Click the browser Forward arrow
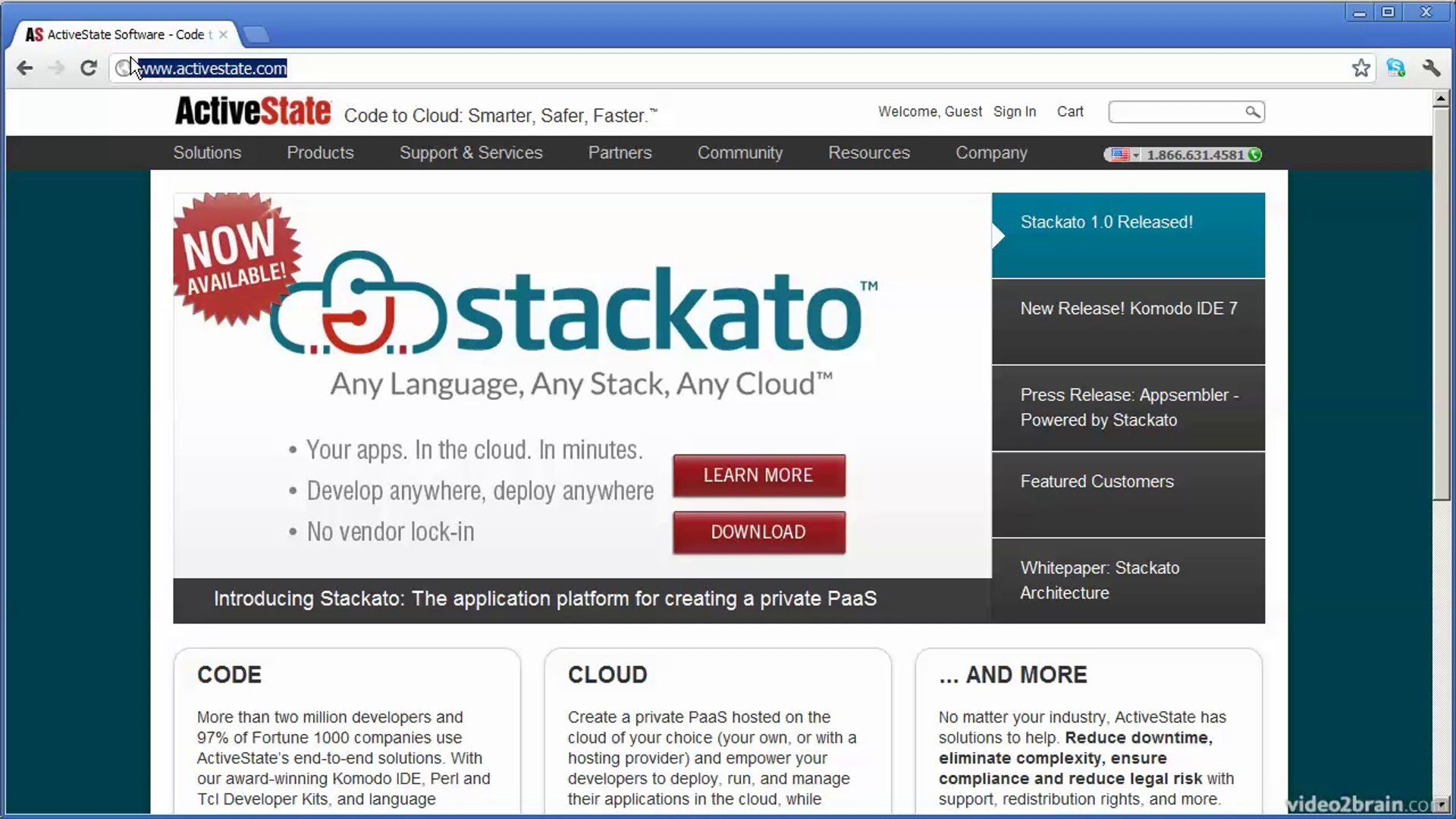 click(56, 68)
